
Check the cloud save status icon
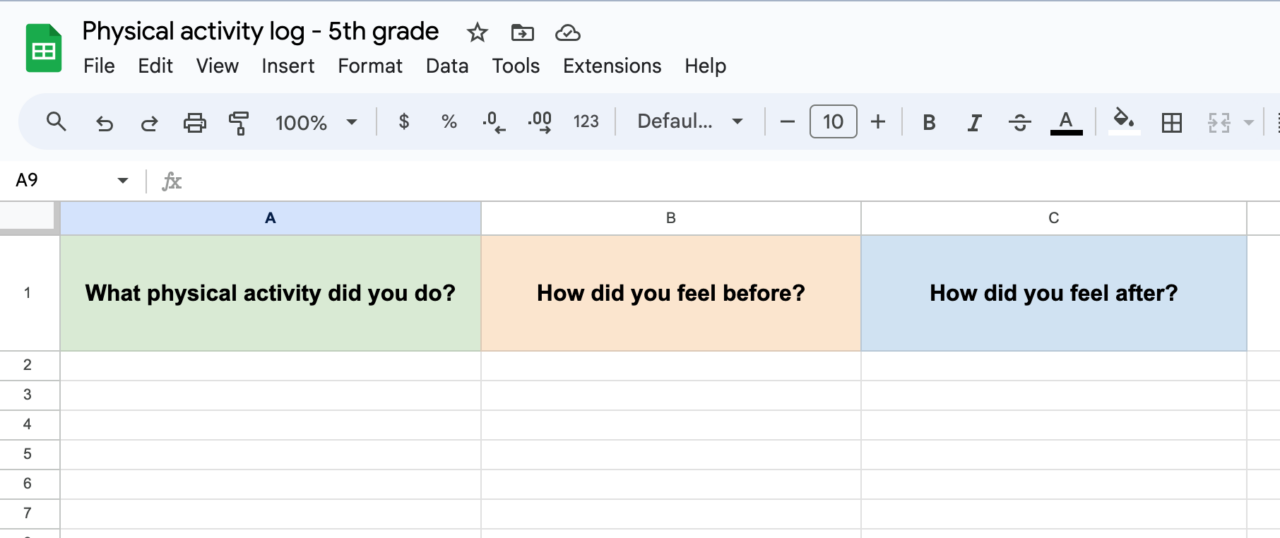tap(568, 33)
